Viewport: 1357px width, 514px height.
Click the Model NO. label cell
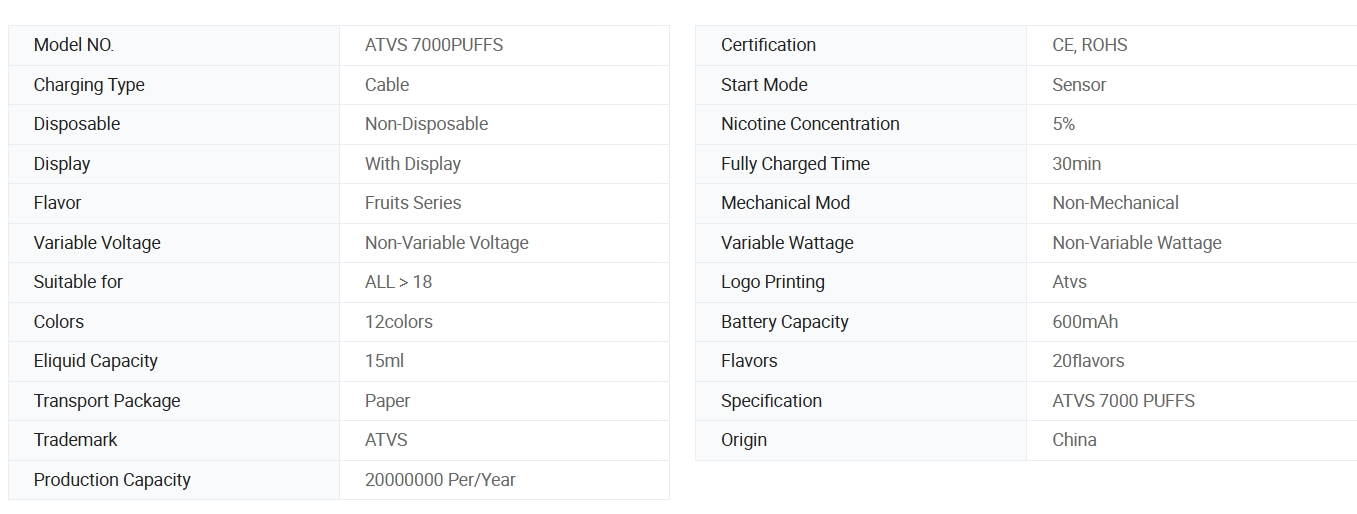click(74, 45)
